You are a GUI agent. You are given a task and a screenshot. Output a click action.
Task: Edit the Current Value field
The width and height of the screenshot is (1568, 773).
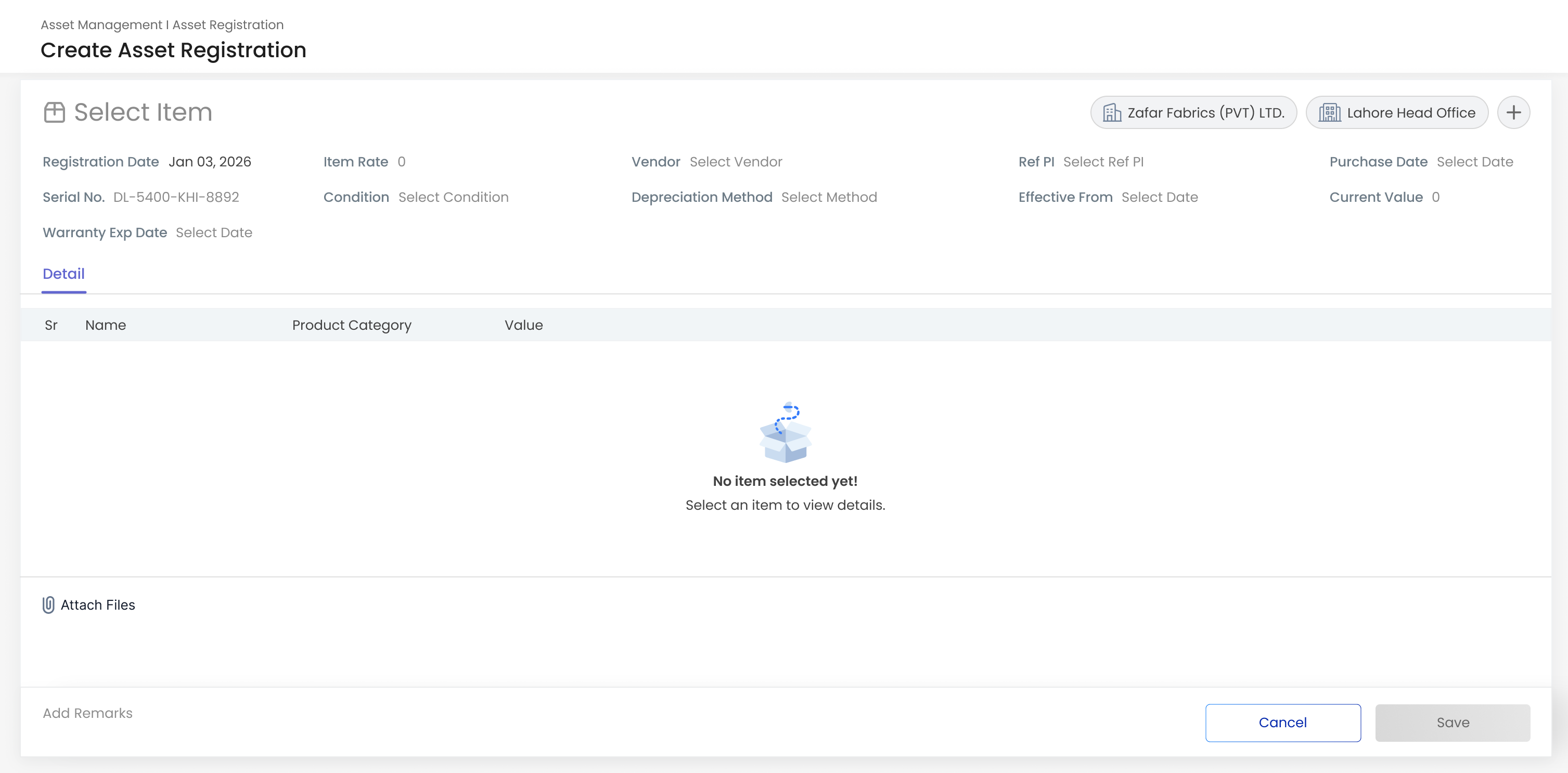tap(1435, 197)
